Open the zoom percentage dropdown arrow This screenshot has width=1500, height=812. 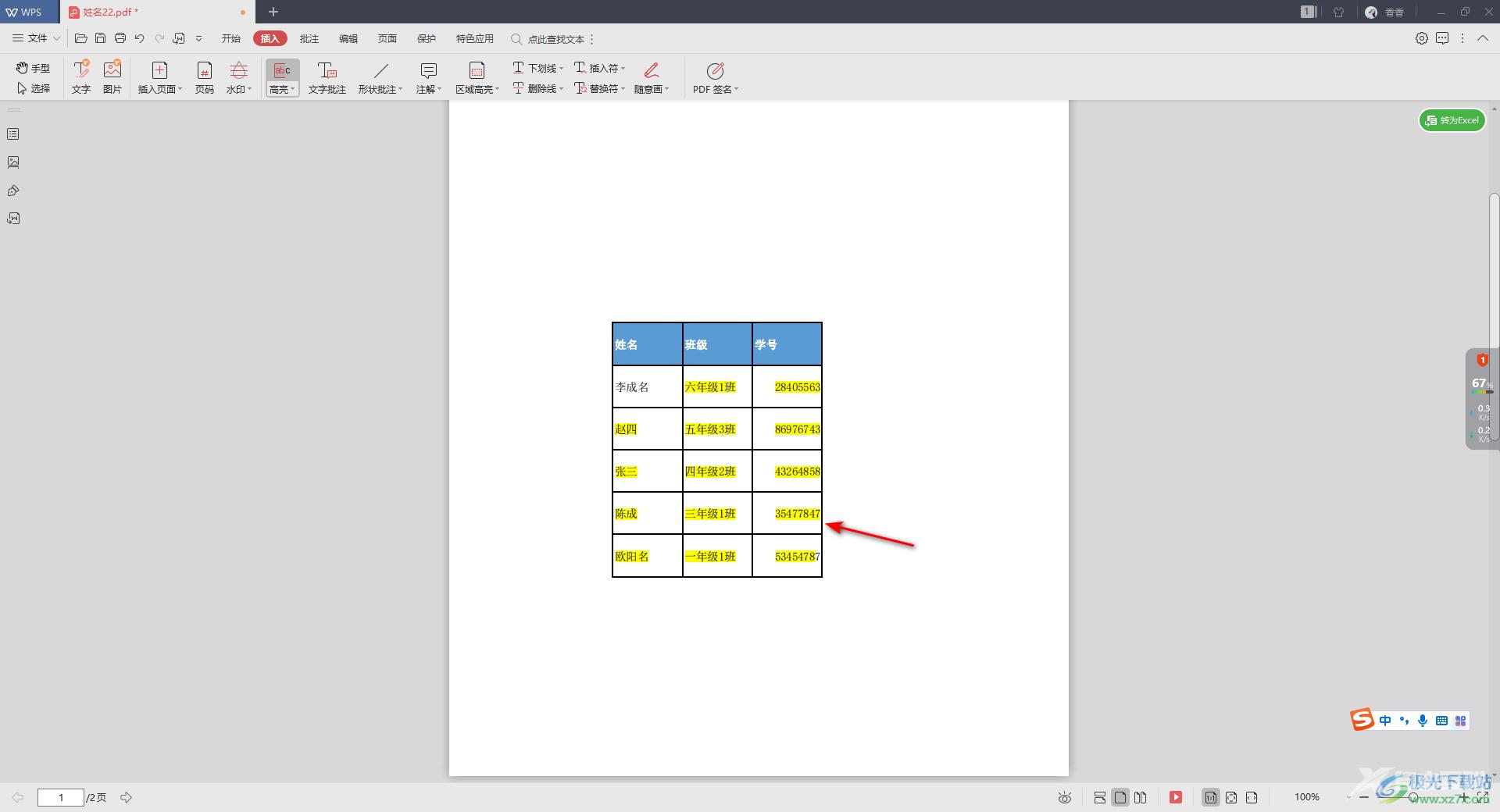click(1349, 797)
